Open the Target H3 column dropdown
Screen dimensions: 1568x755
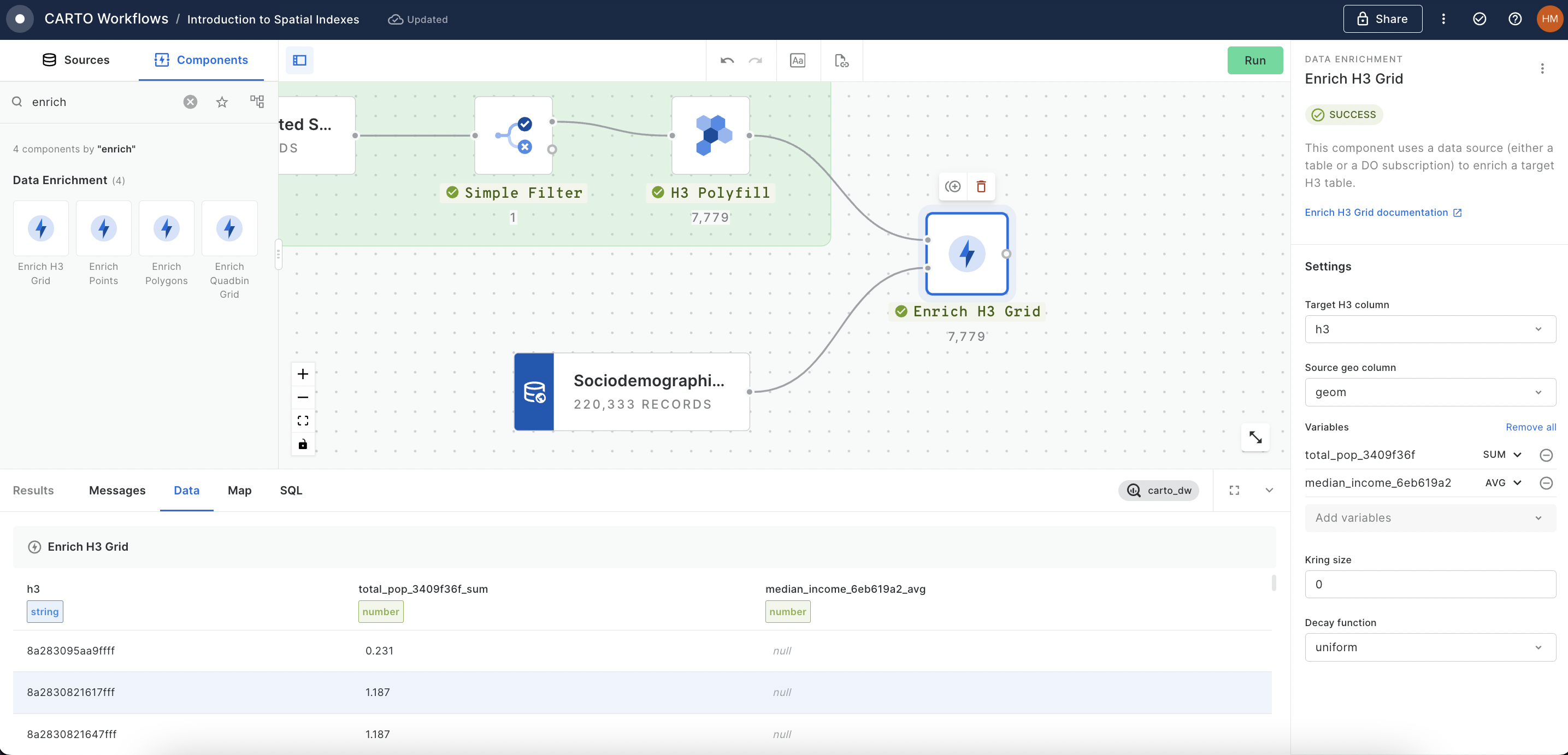[x=1430, y=329]
